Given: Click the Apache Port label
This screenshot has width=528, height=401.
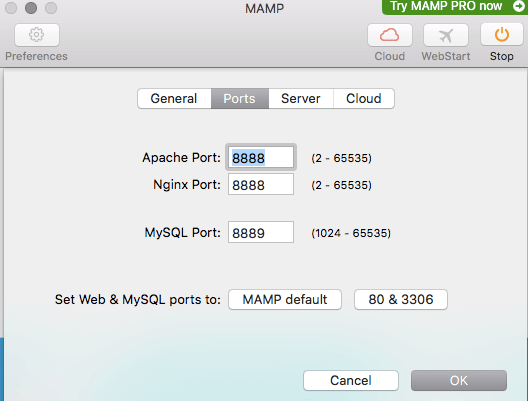Looking at the screenshot, I should 182,158.
